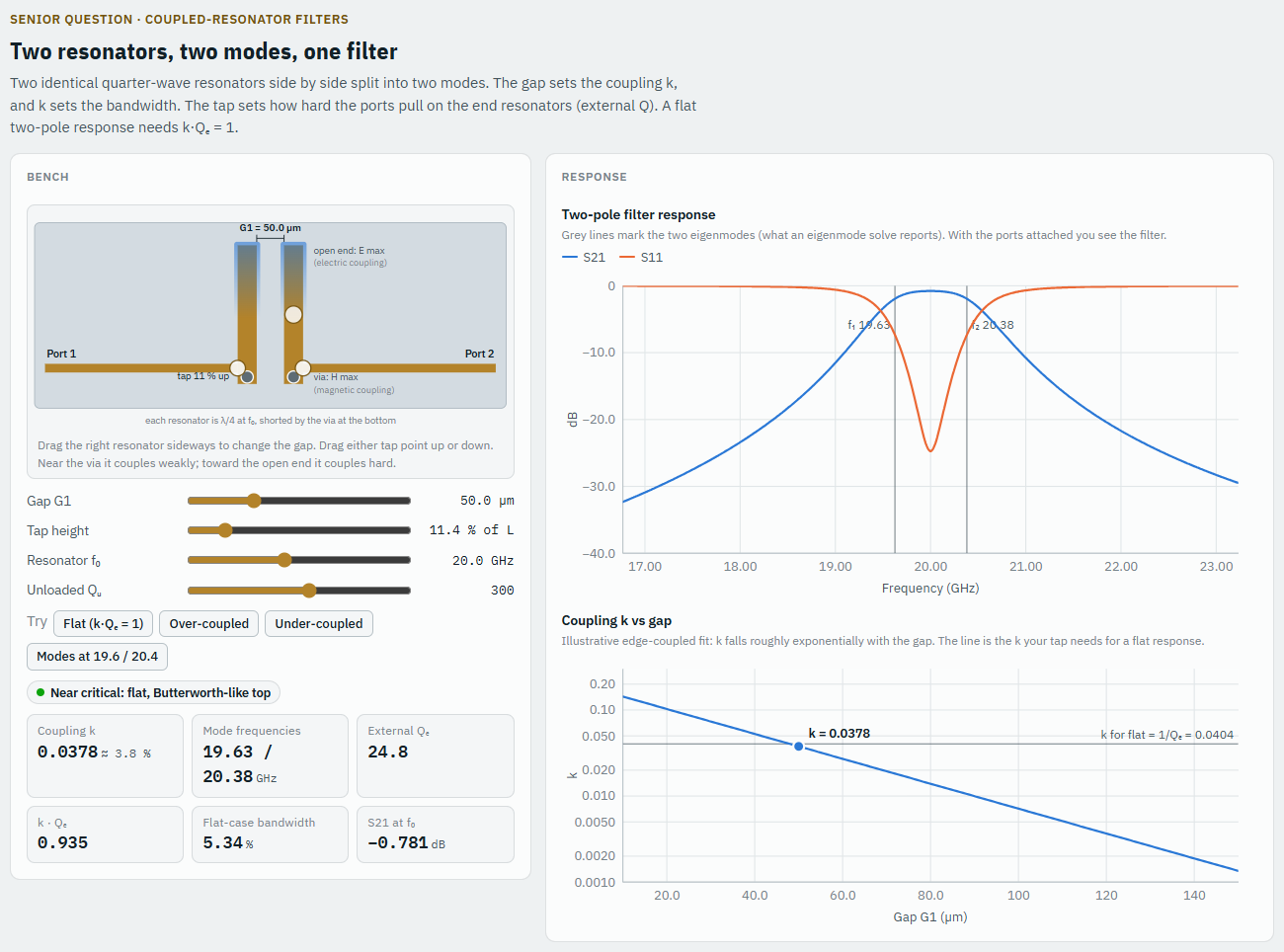Click the 20.0 GHz resonator value

point(483,560)
